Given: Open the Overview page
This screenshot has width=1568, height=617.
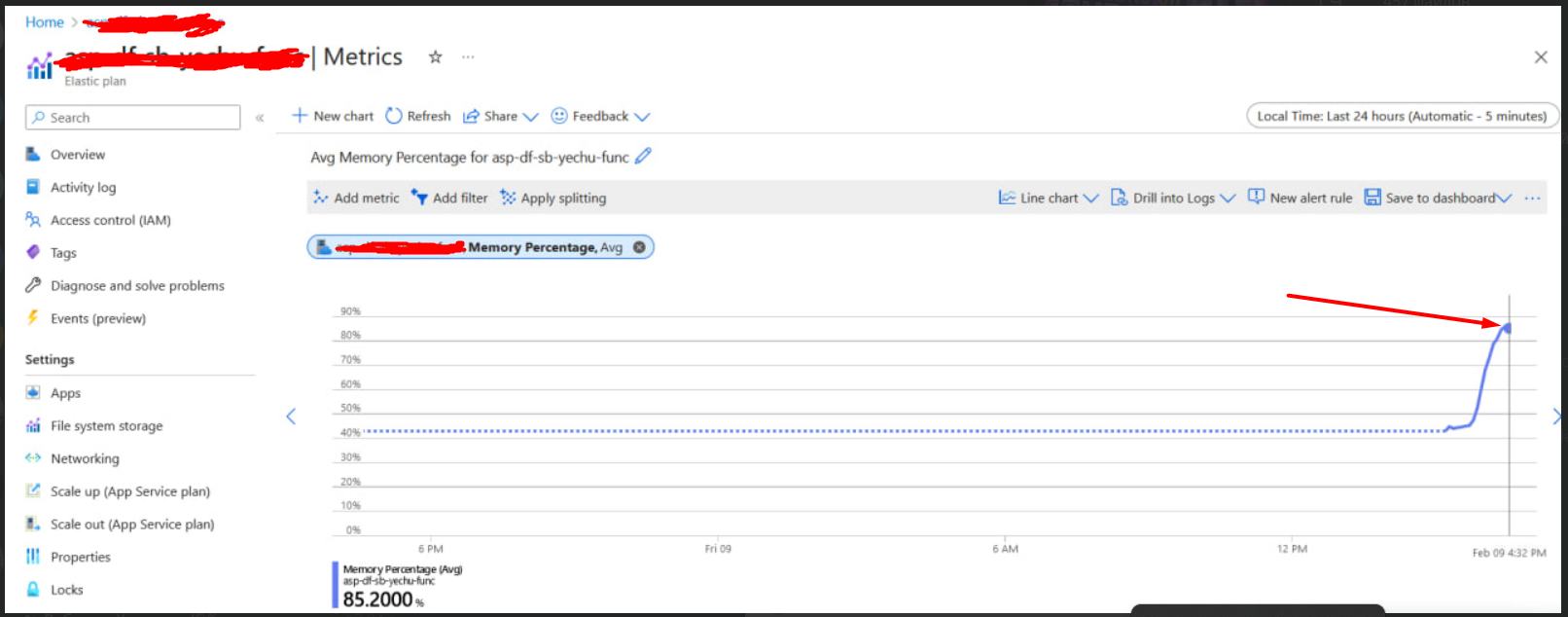Looking at the screenshot, I should point(78,155).
